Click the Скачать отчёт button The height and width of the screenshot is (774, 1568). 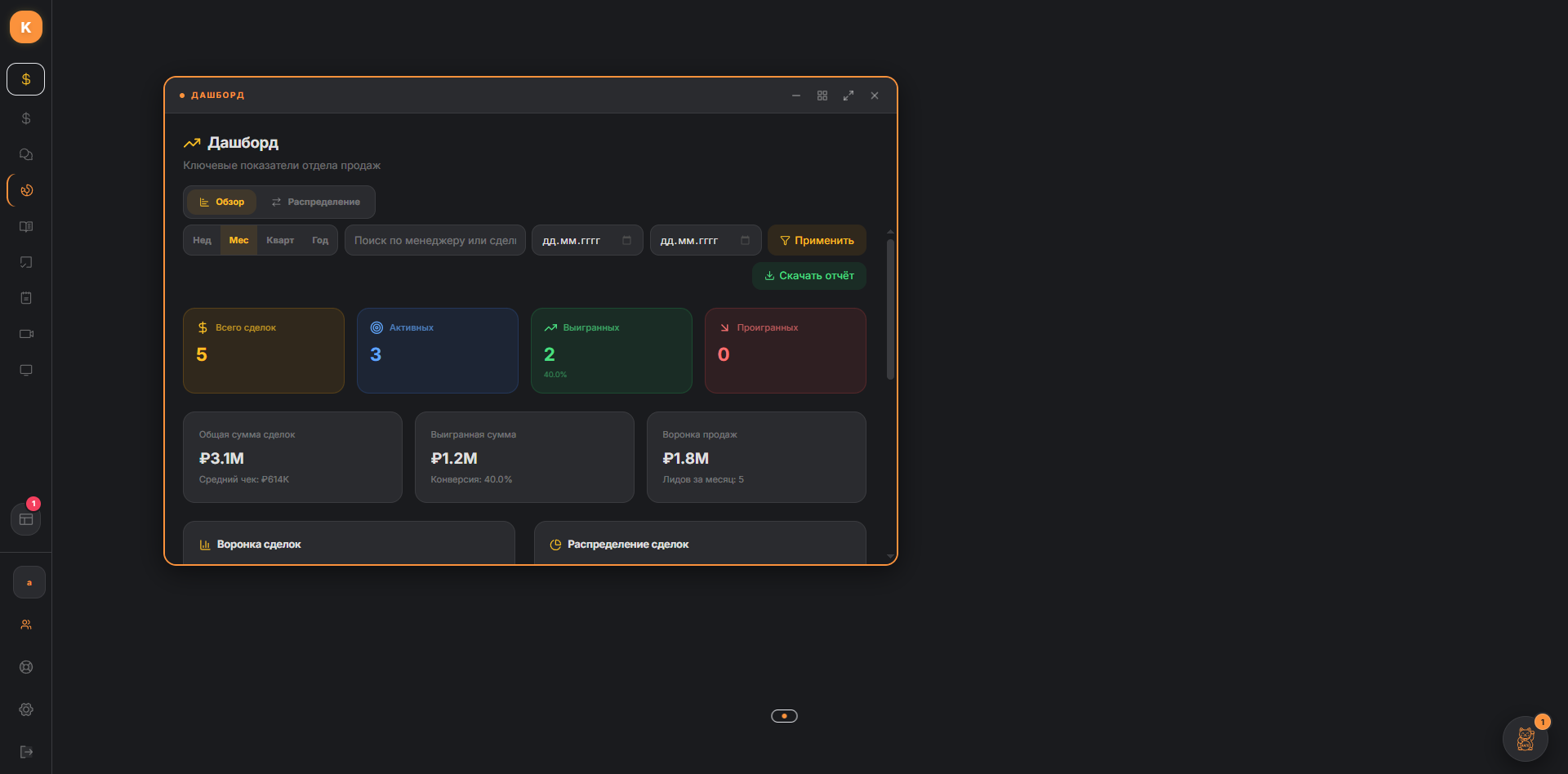(x=809, y=276)
